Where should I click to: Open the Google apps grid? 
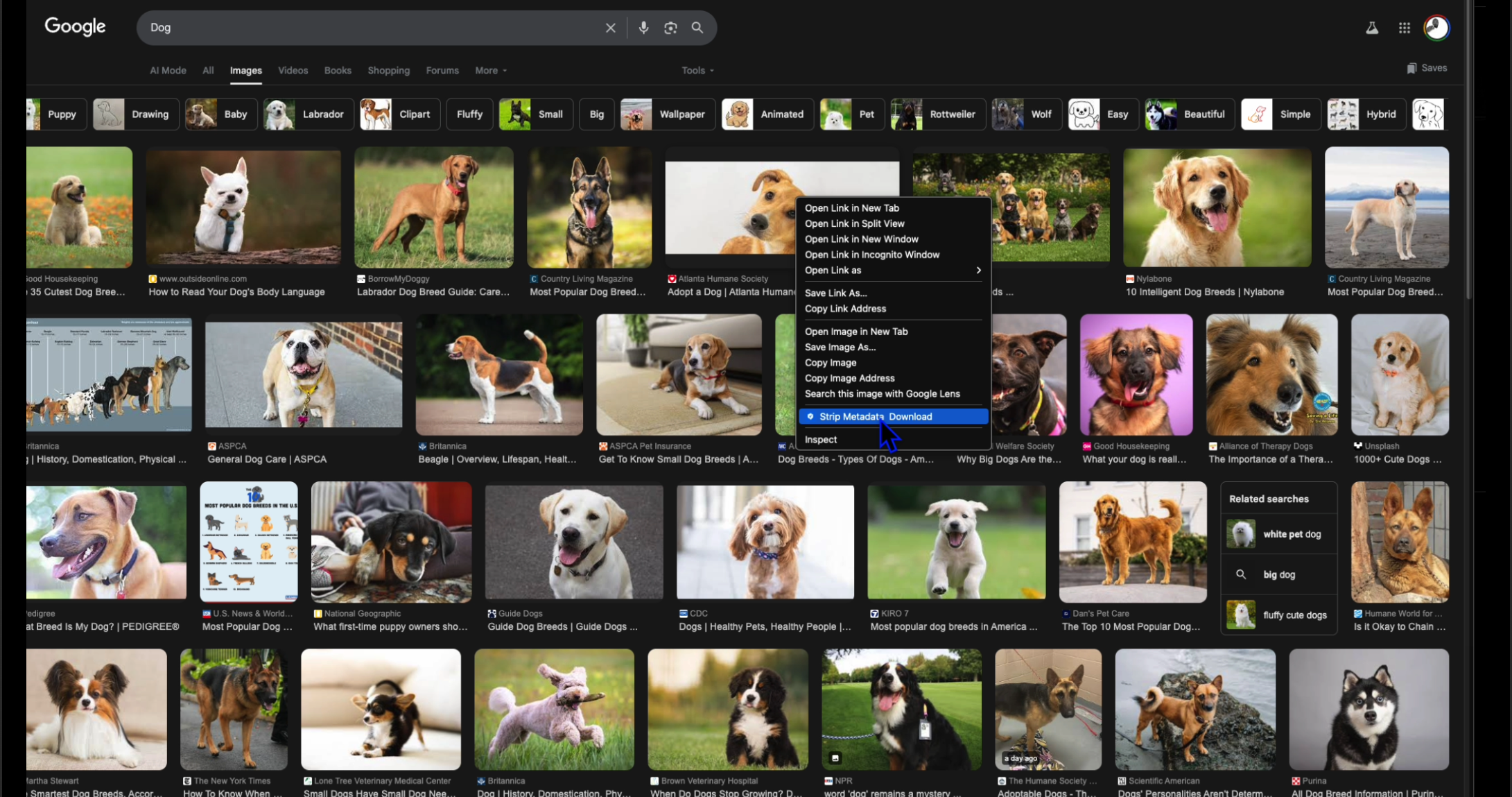coord(1405,28)
